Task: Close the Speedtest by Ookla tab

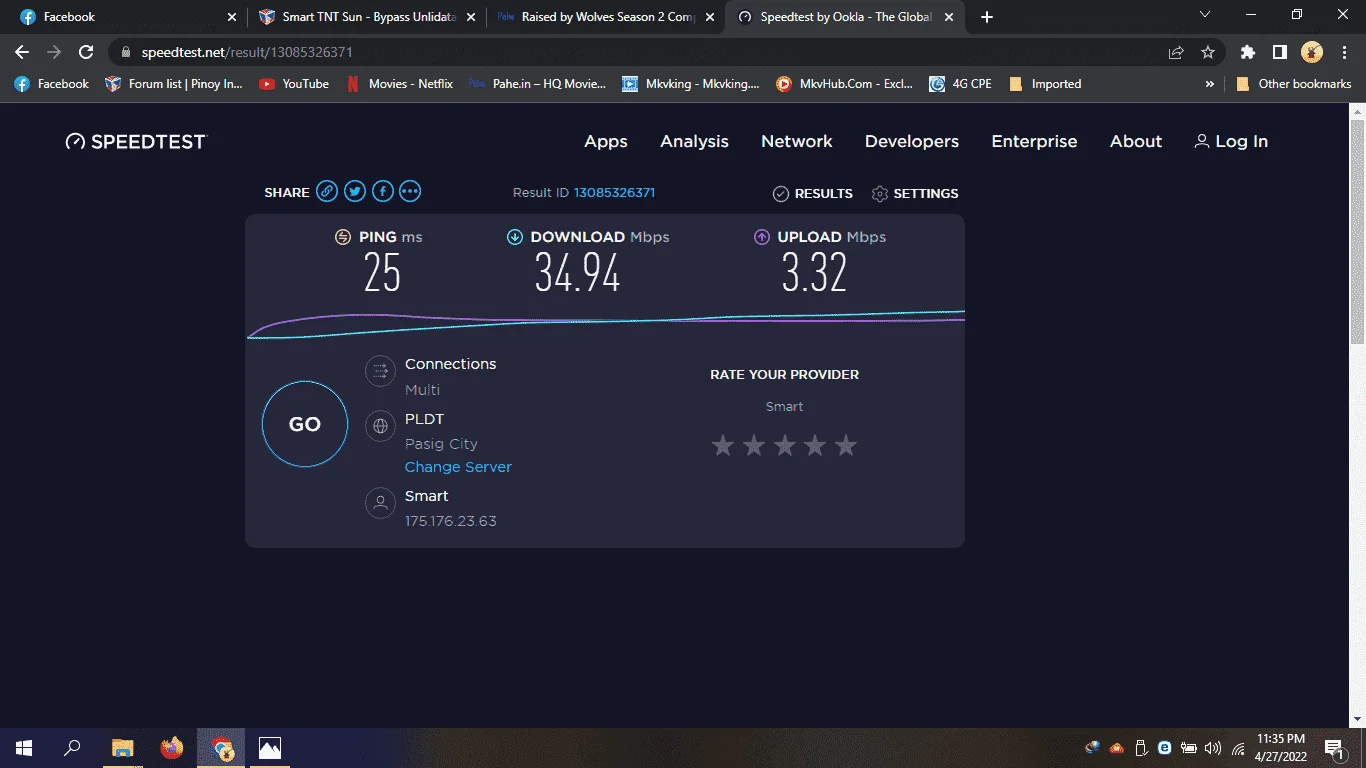Action: point(950,17)
